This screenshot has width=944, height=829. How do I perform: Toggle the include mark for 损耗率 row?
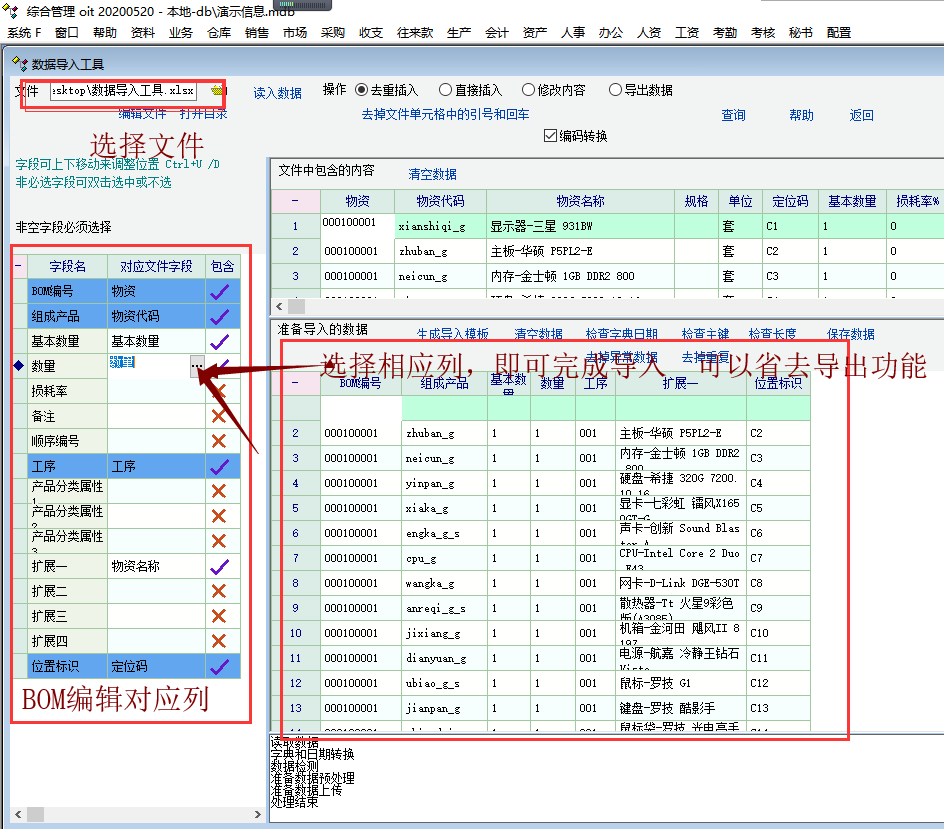click(220, 391)
